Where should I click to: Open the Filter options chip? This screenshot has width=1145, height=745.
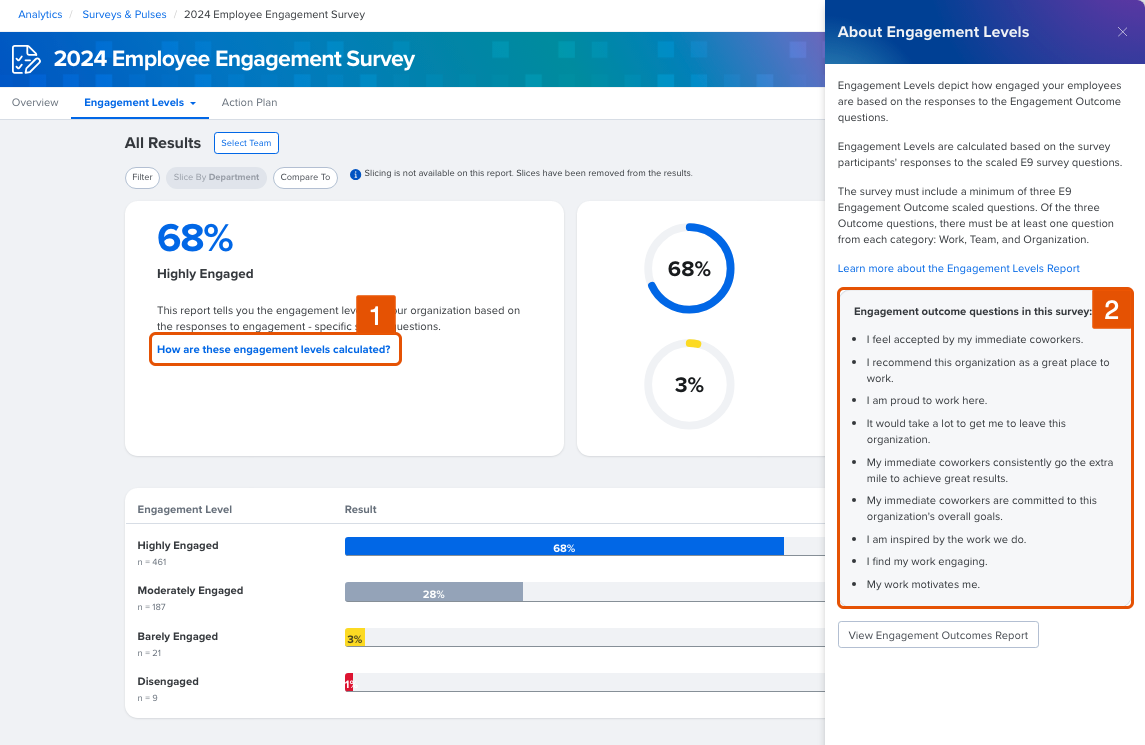142,177
